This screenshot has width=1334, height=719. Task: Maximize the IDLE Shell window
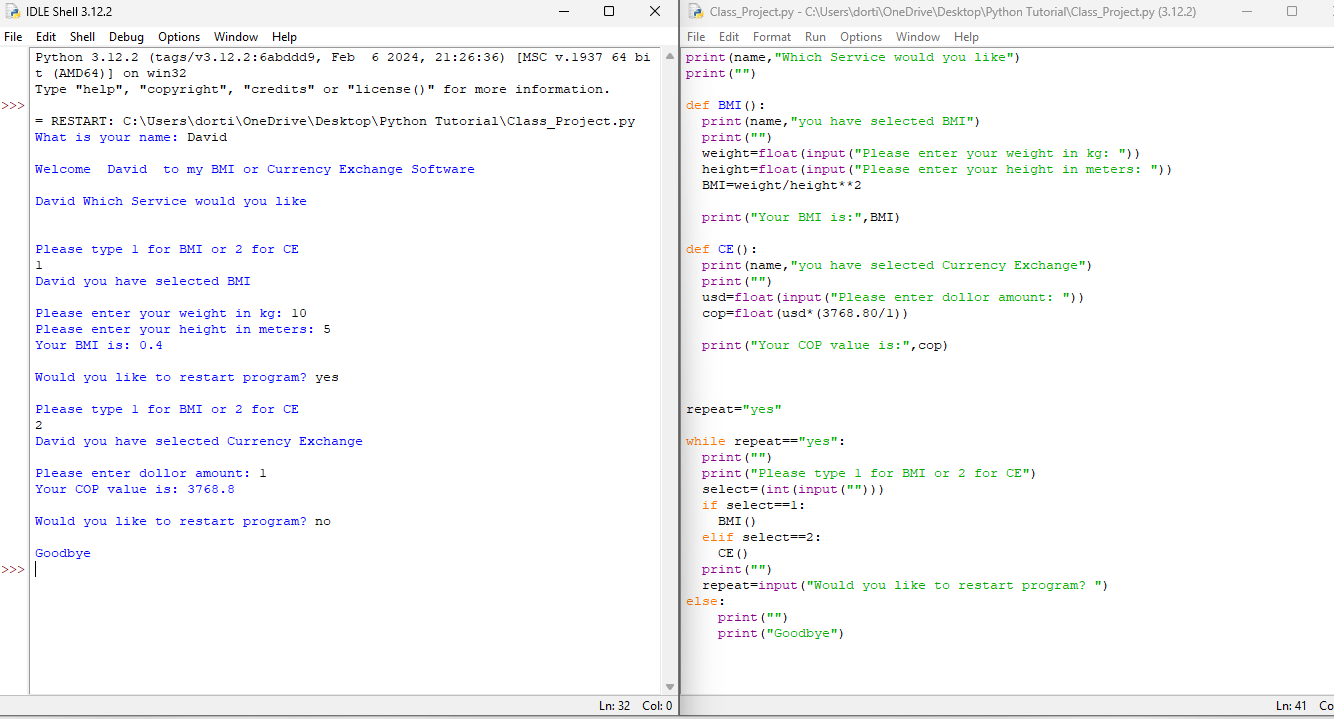tap(609, 12)
